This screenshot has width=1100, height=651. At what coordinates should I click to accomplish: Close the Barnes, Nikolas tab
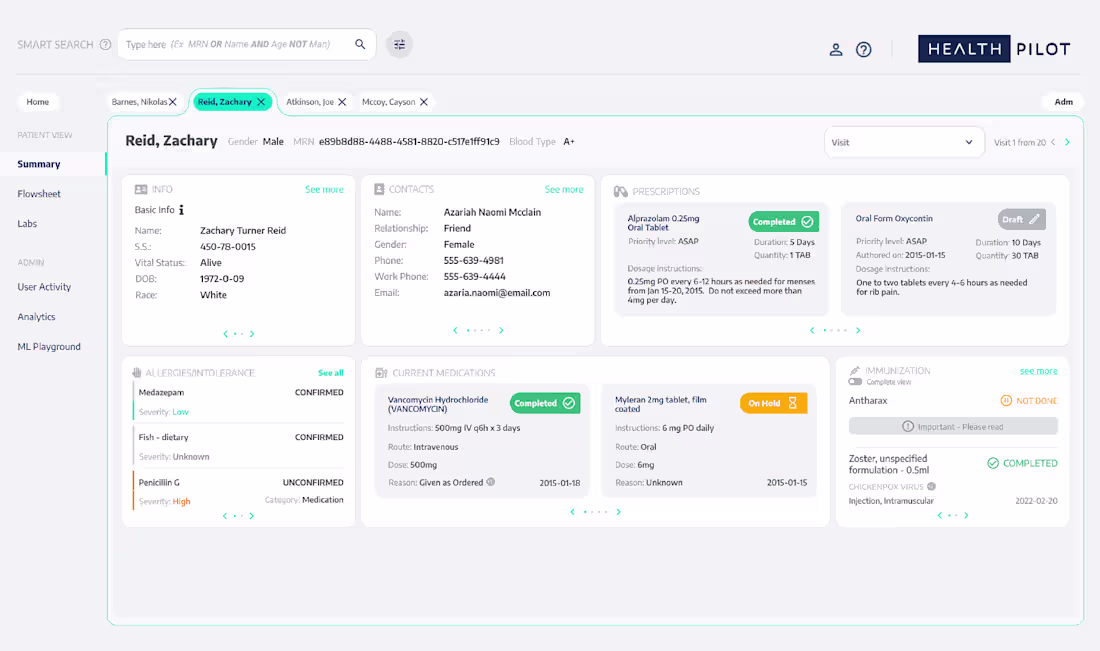tap(173, 102)
